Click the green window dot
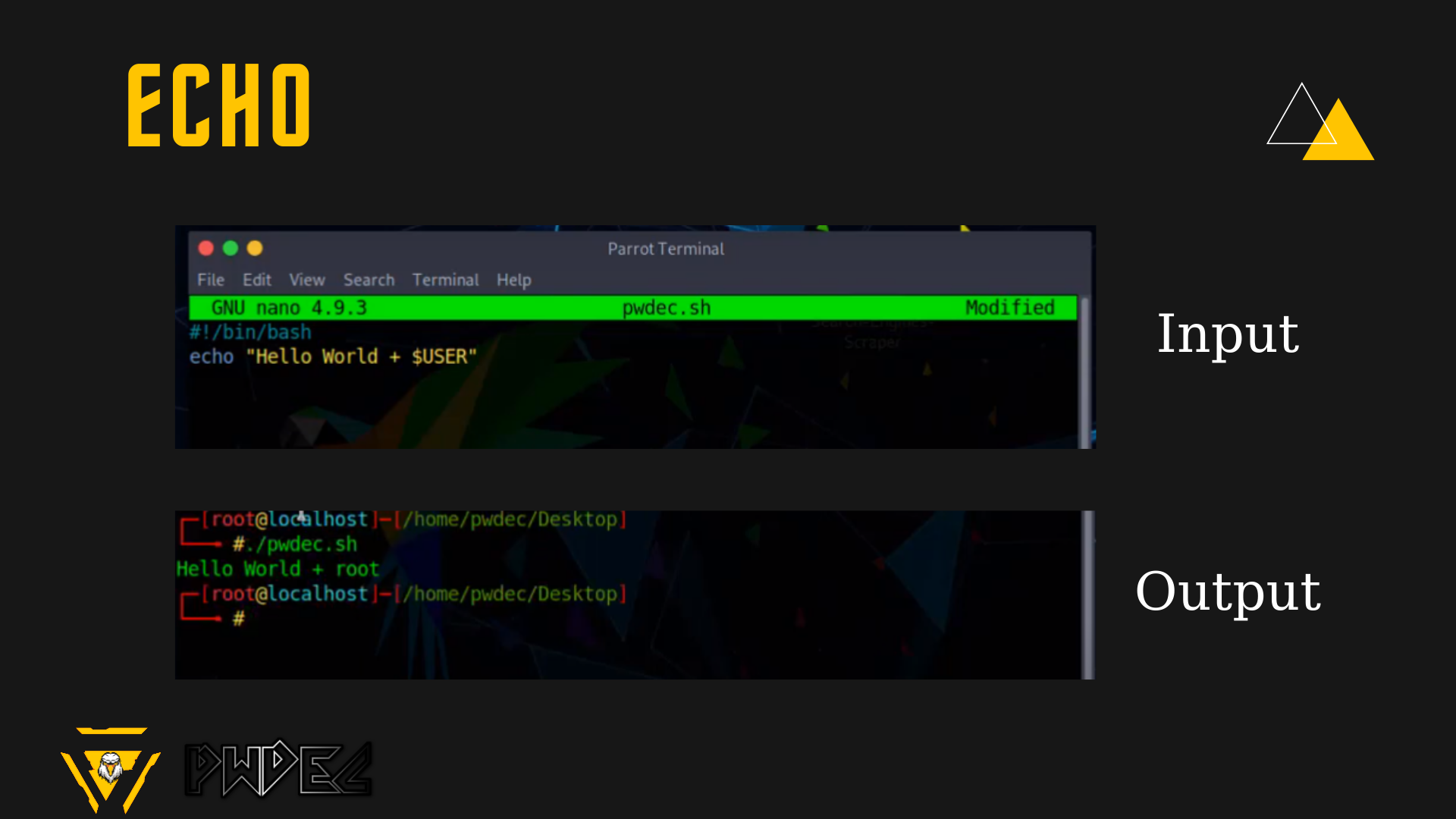The height and width of the screenshot is (819, 1456). coord(231,248)
